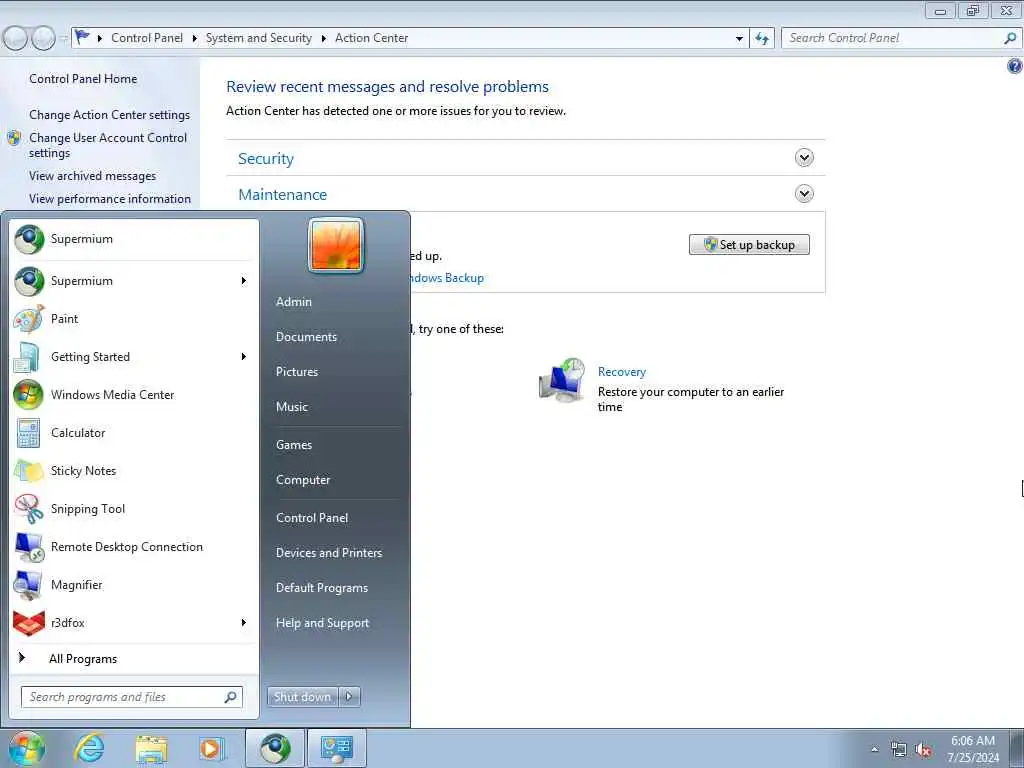Switch to Control Panel taskbar button

click(x=336, y=748)
